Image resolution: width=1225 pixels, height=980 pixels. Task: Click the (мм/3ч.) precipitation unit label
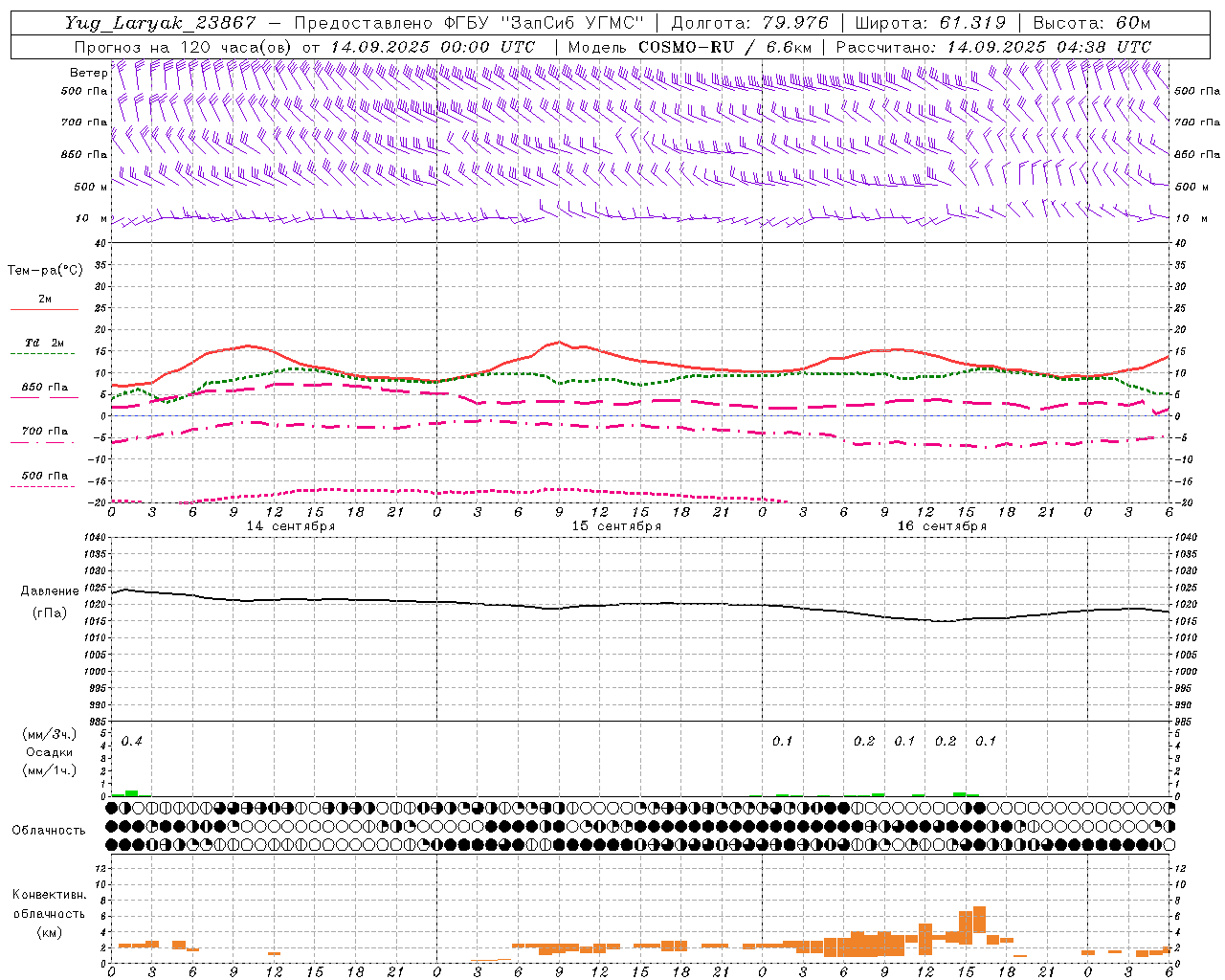tap(50, 734)
